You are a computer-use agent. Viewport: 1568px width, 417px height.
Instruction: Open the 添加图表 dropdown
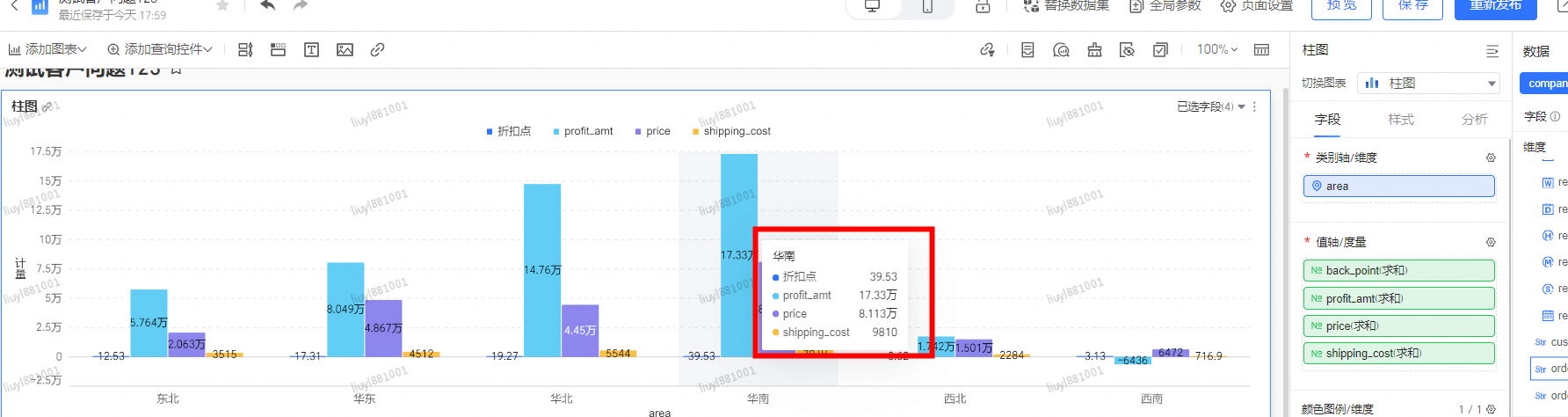pyautogui.click(x=47, y=50)
